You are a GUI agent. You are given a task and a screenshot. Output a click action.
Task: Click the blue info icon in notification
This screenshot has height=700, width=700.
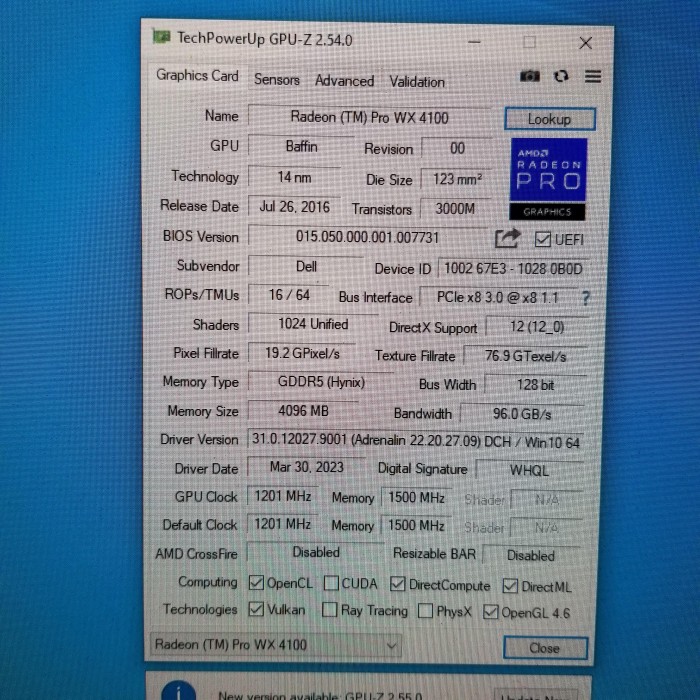(x=179, y=690)
